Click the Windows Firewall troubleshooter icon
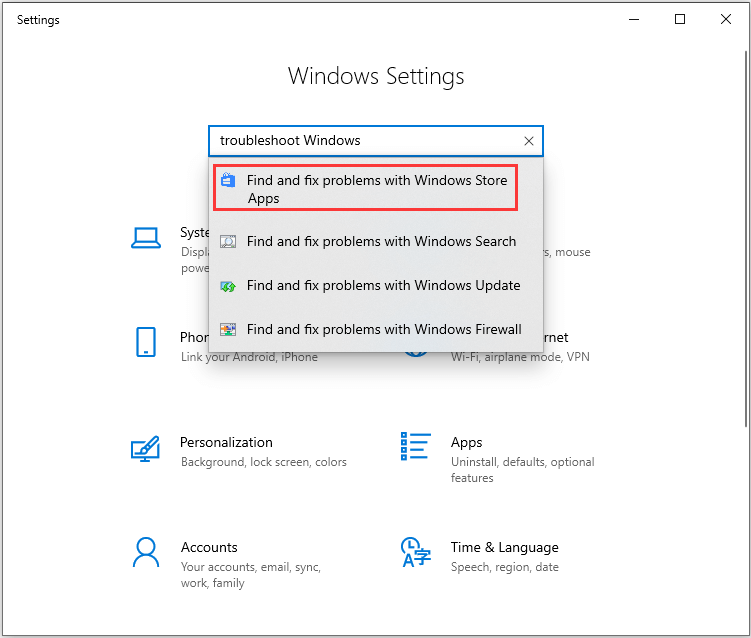Viewport: 751px width, 638px height. (x=228, y=330)
